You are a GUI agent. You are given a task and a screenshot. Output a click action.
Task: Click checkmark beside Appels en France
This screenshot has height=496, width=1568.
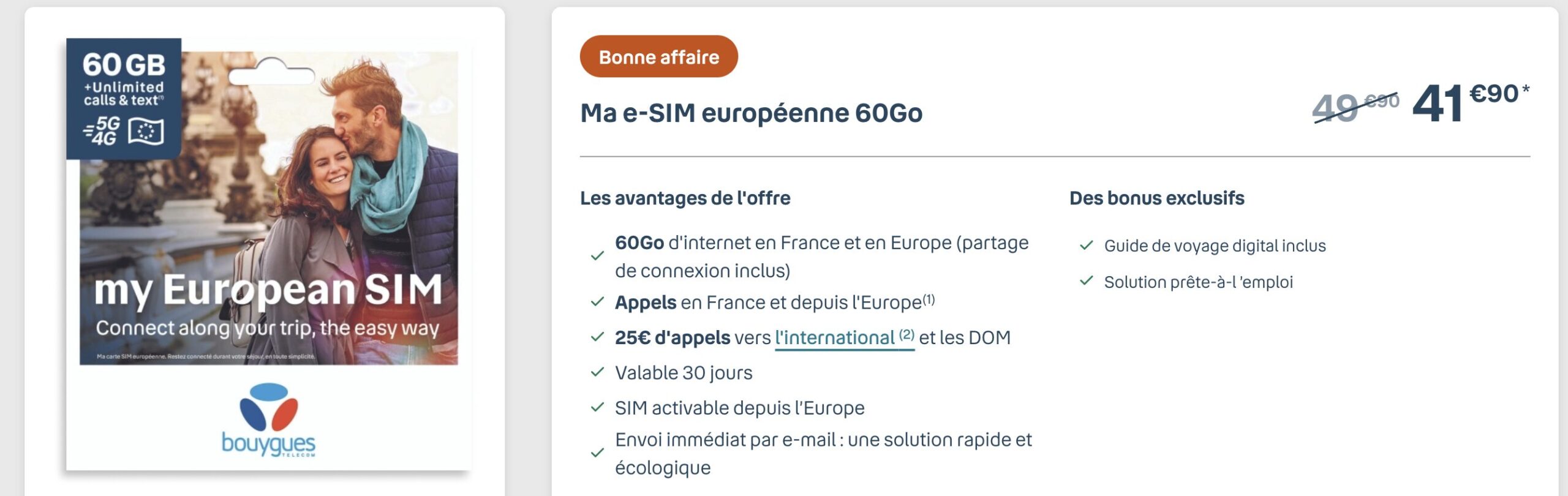597,302
